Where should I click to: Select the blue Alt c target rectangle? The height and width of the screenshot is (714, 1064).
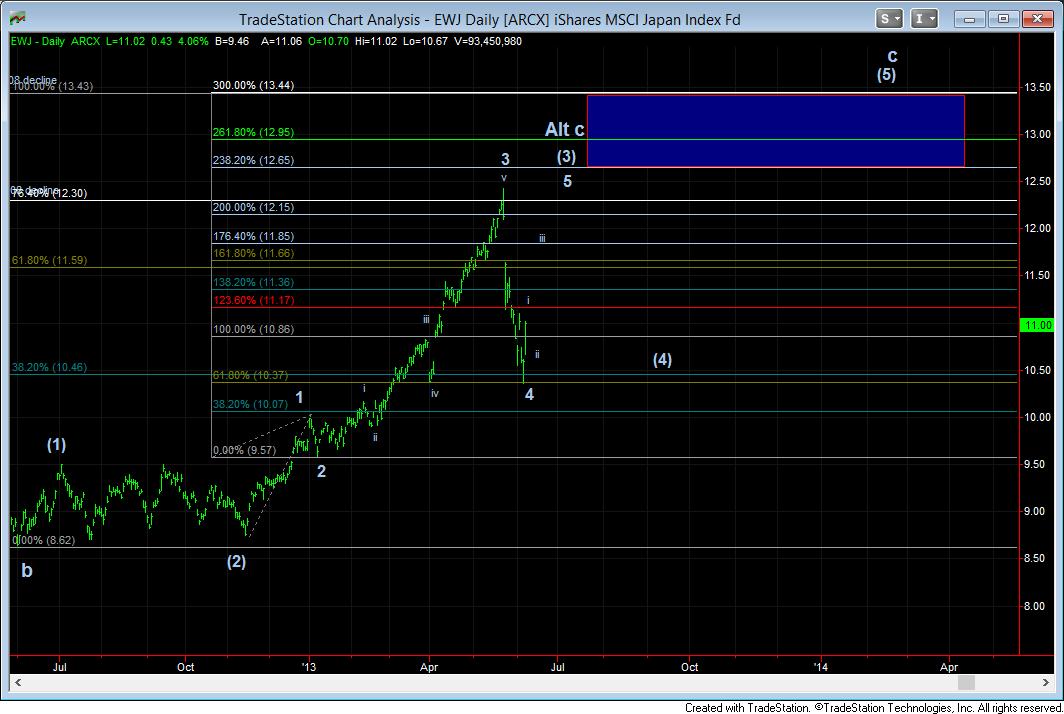pos(775,131)
